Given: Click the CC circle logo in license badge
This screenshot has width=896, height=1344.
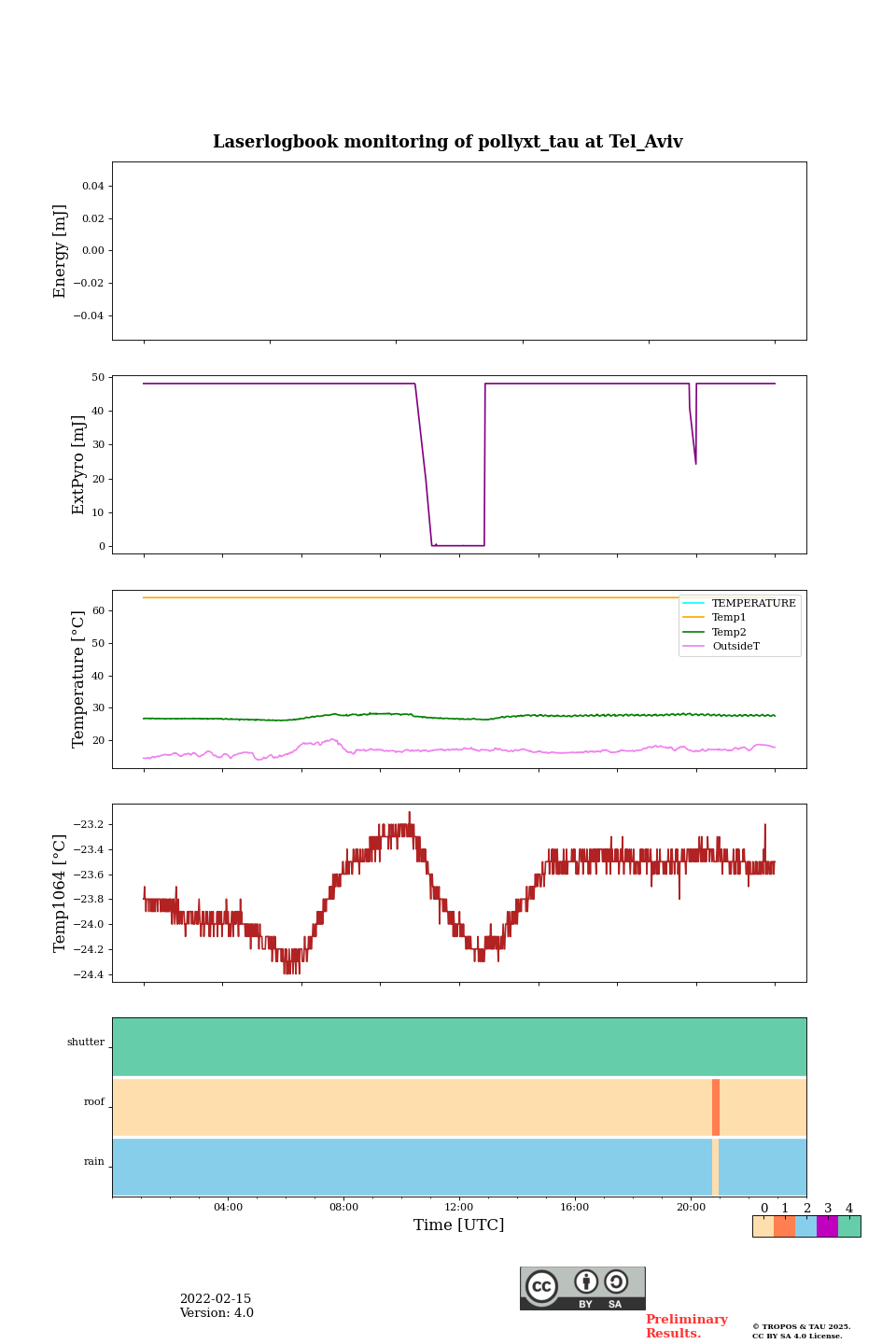Looking at the screenshot, I should [x=541, y=1286].
